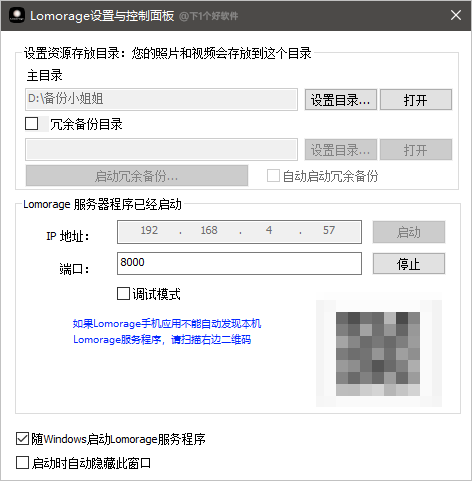Click the 启动冗余备份 button
Screen dimensions: 472x481
point(137,176)
